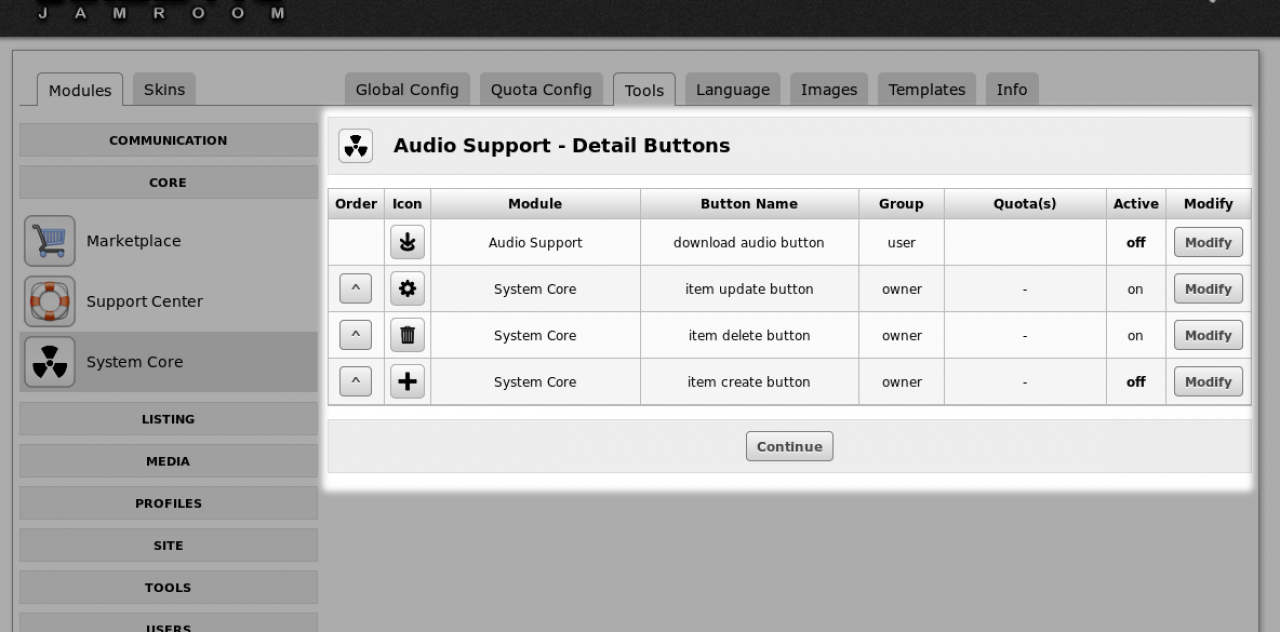Move item delete button up in order

point(355,335)
